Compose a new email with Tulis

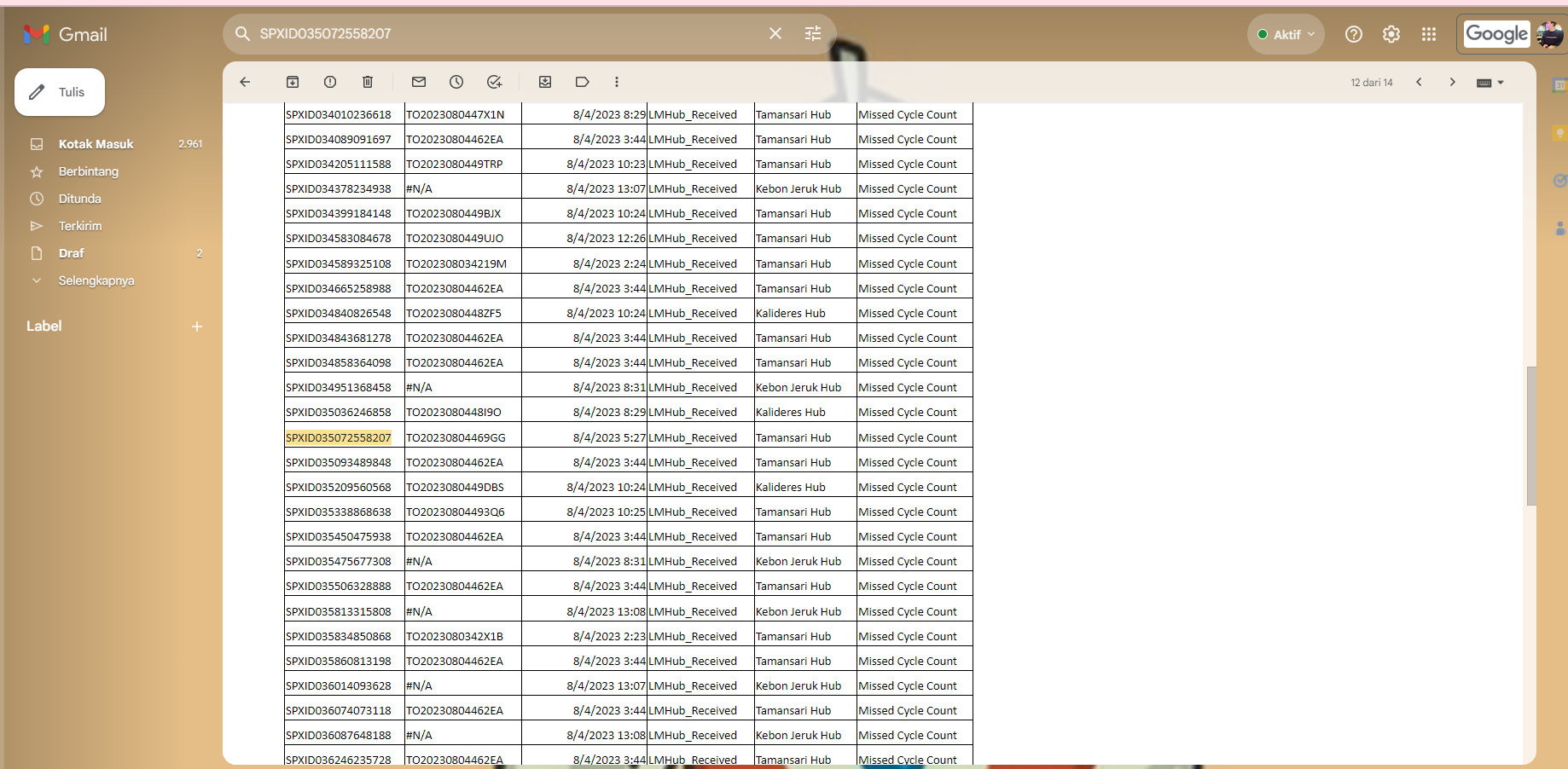60,92
